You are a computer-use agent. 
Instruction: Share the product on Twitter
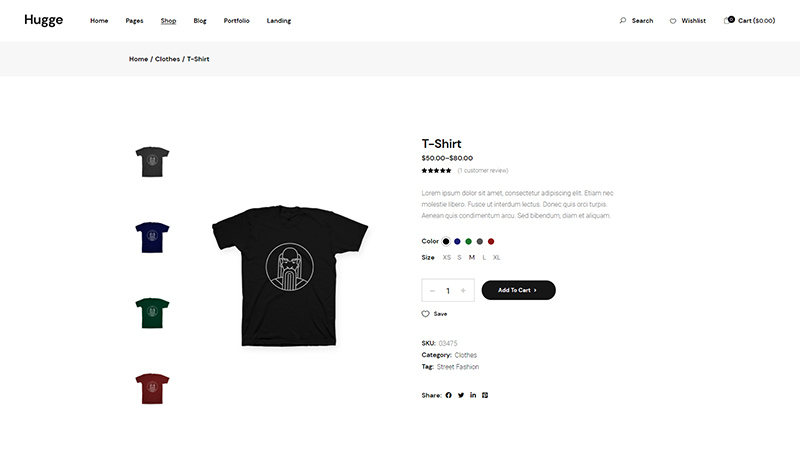(461, 395)
